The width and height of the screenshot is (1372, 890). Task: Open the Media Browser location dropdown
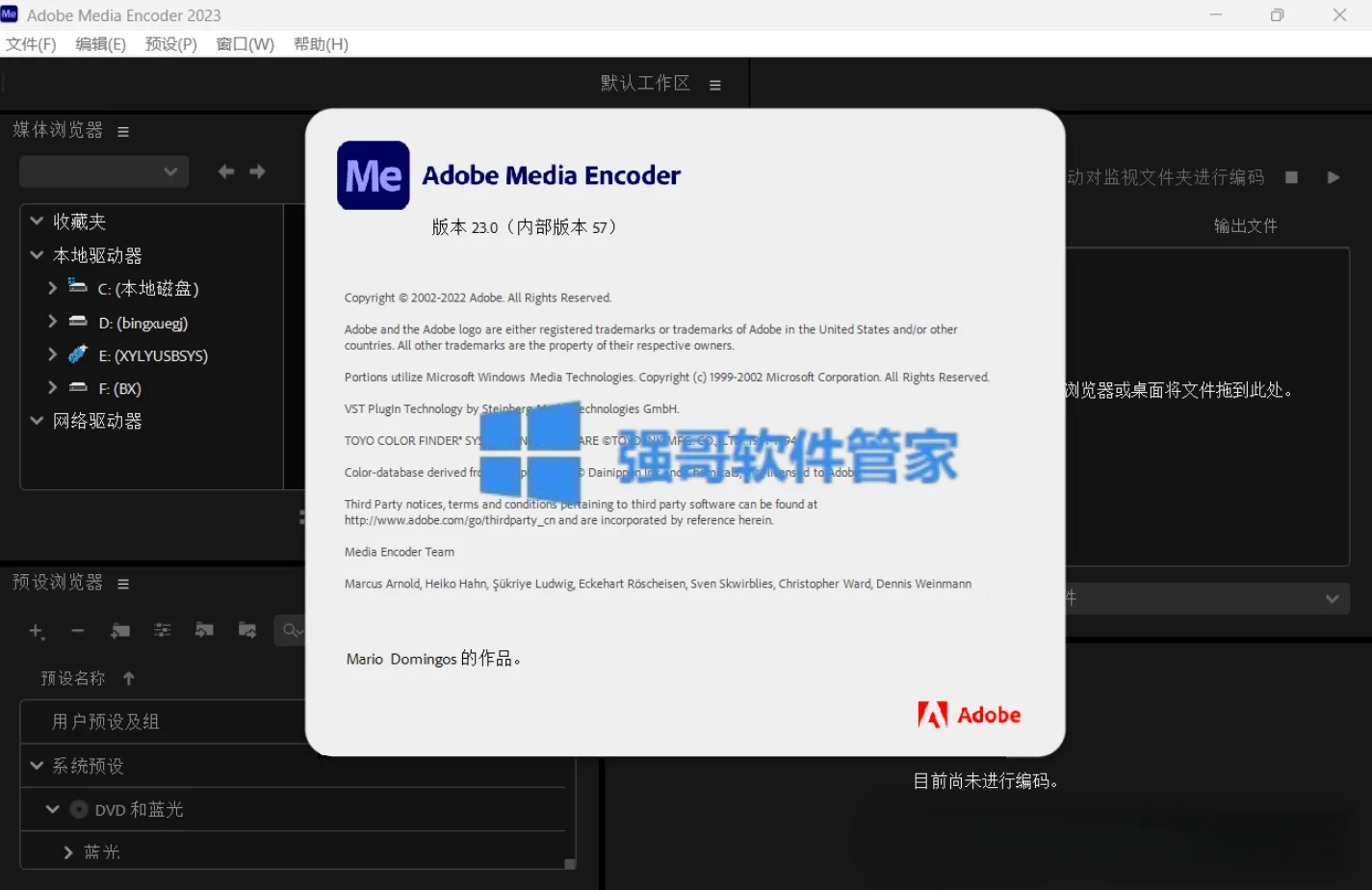pos(104,171)
